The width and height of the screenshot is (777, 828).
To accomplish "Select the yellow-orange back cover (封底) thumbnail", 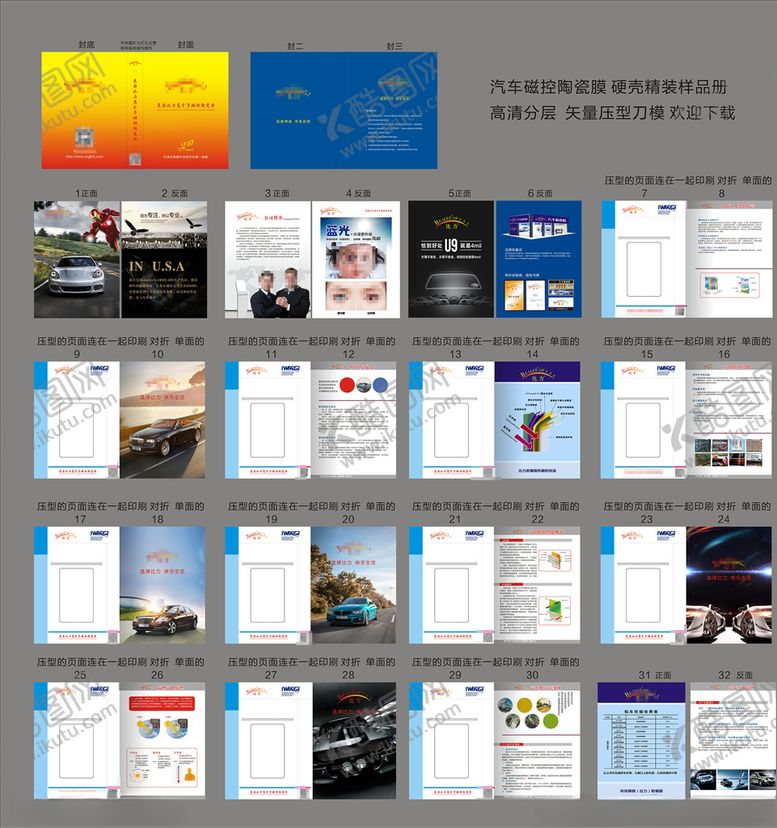I will pyautogui.click(x=83, y=110).
